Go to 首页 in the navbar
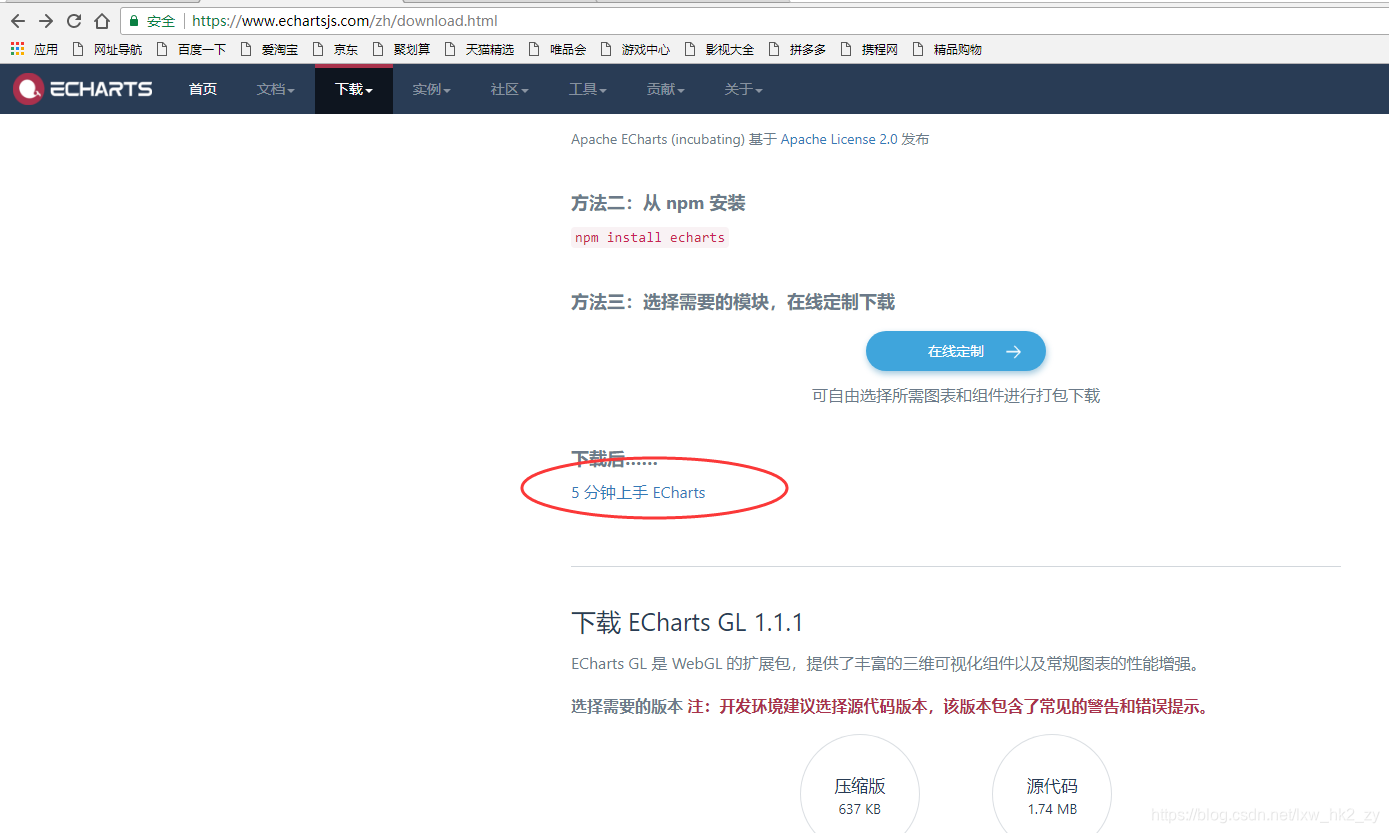 pyautogui.click(x=203, y=89)
